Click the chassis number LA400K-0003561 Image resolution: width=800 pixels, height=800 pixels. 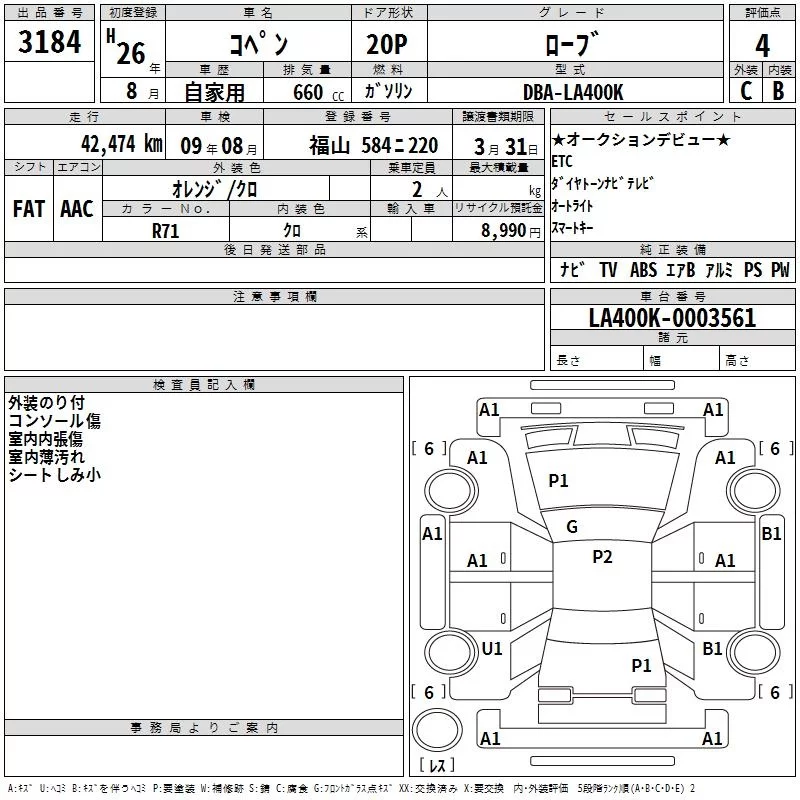[672, 317]
